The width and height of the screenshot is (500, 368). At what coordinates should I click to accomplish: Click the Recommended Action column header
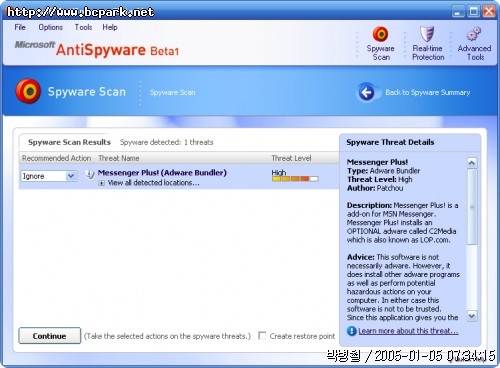(56, 158)
